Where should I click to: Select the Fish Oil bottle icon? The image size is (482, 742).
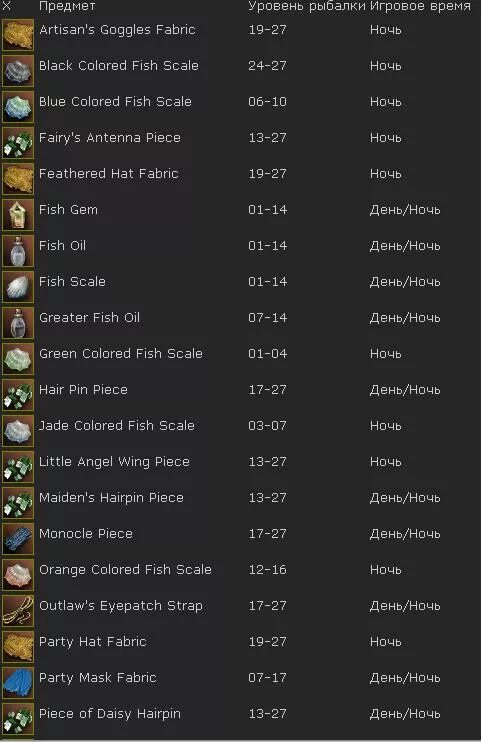18,251
